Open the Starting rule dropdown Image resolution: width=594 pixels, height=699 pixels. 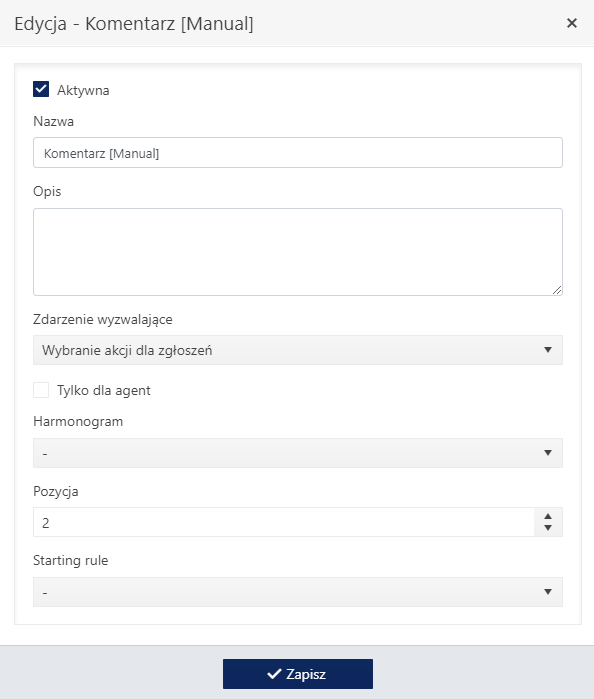click(298, 592)
